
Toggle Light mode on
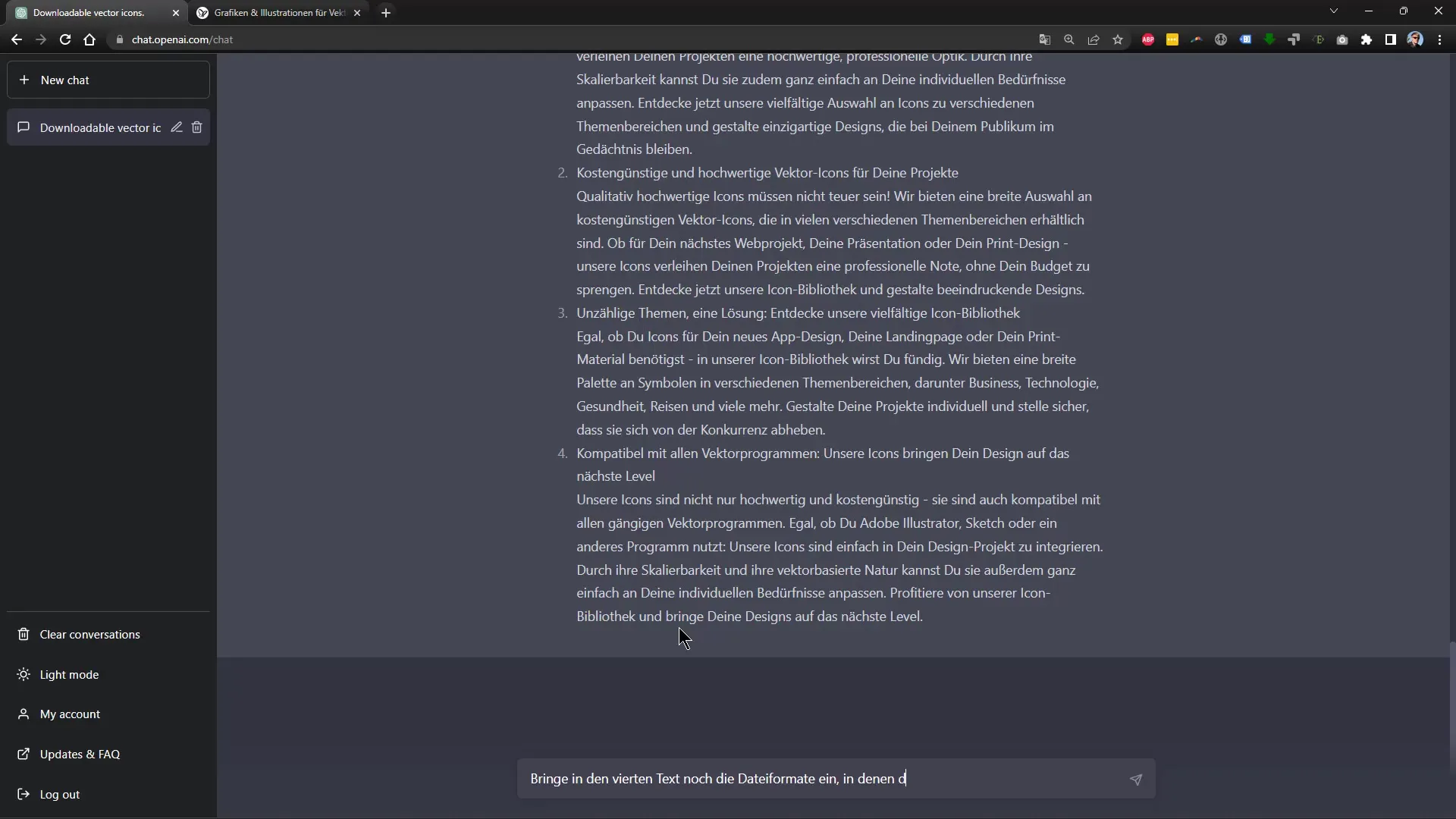70,675
